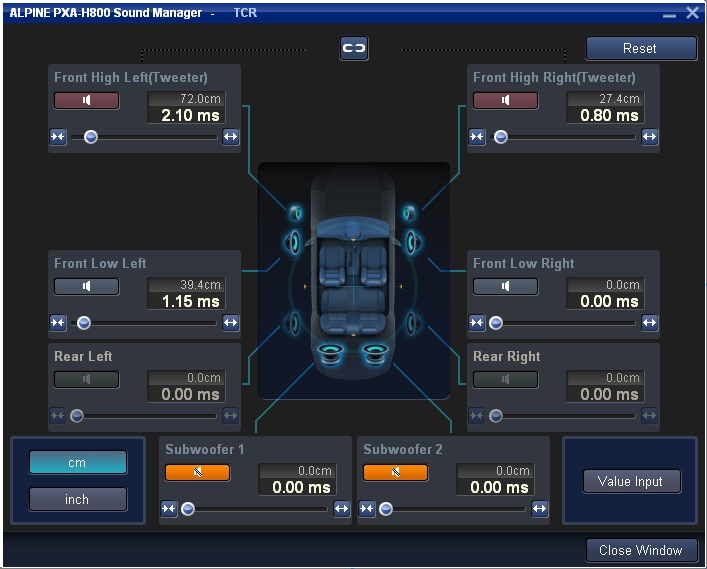The width and height of the screenshot is (707, 569).
Task: Click the Close Window button
Action: tap(641, 551)
